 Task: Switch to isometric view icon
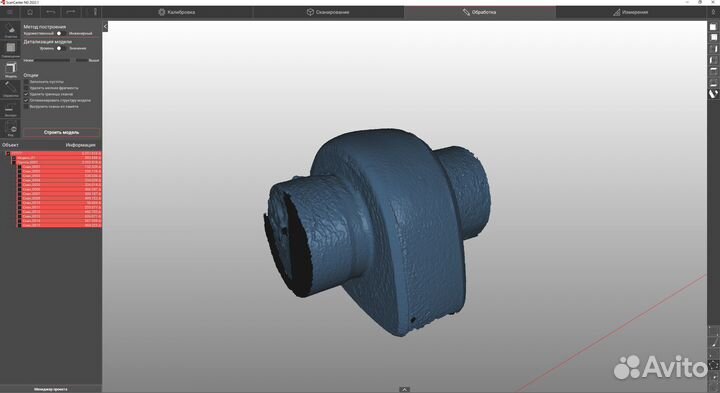(713, 94)
